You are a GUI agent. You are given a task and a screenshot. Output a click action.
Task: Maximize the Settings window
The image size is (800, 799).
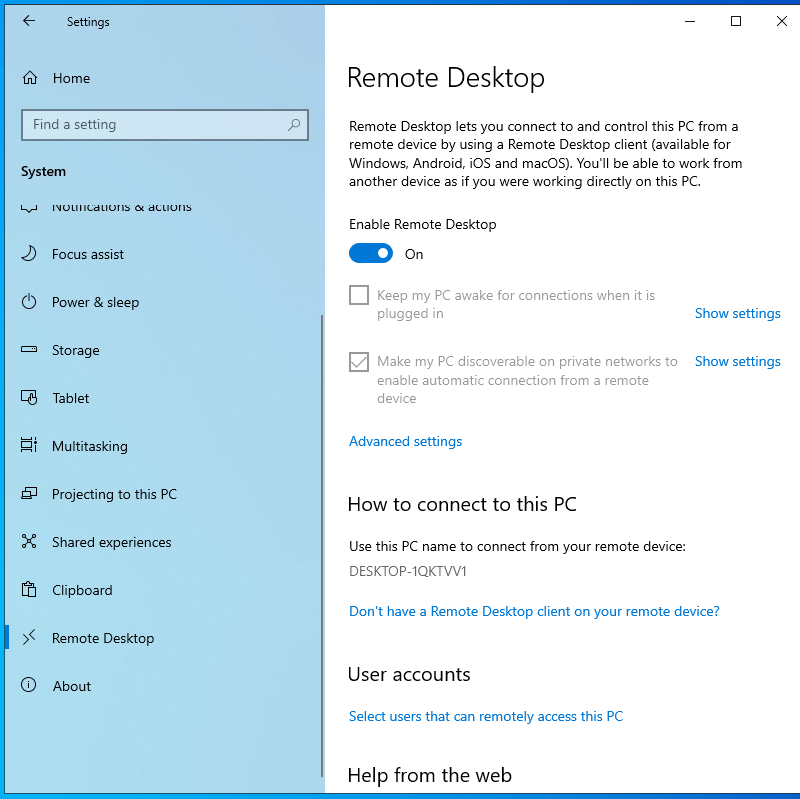click(736, 21)
